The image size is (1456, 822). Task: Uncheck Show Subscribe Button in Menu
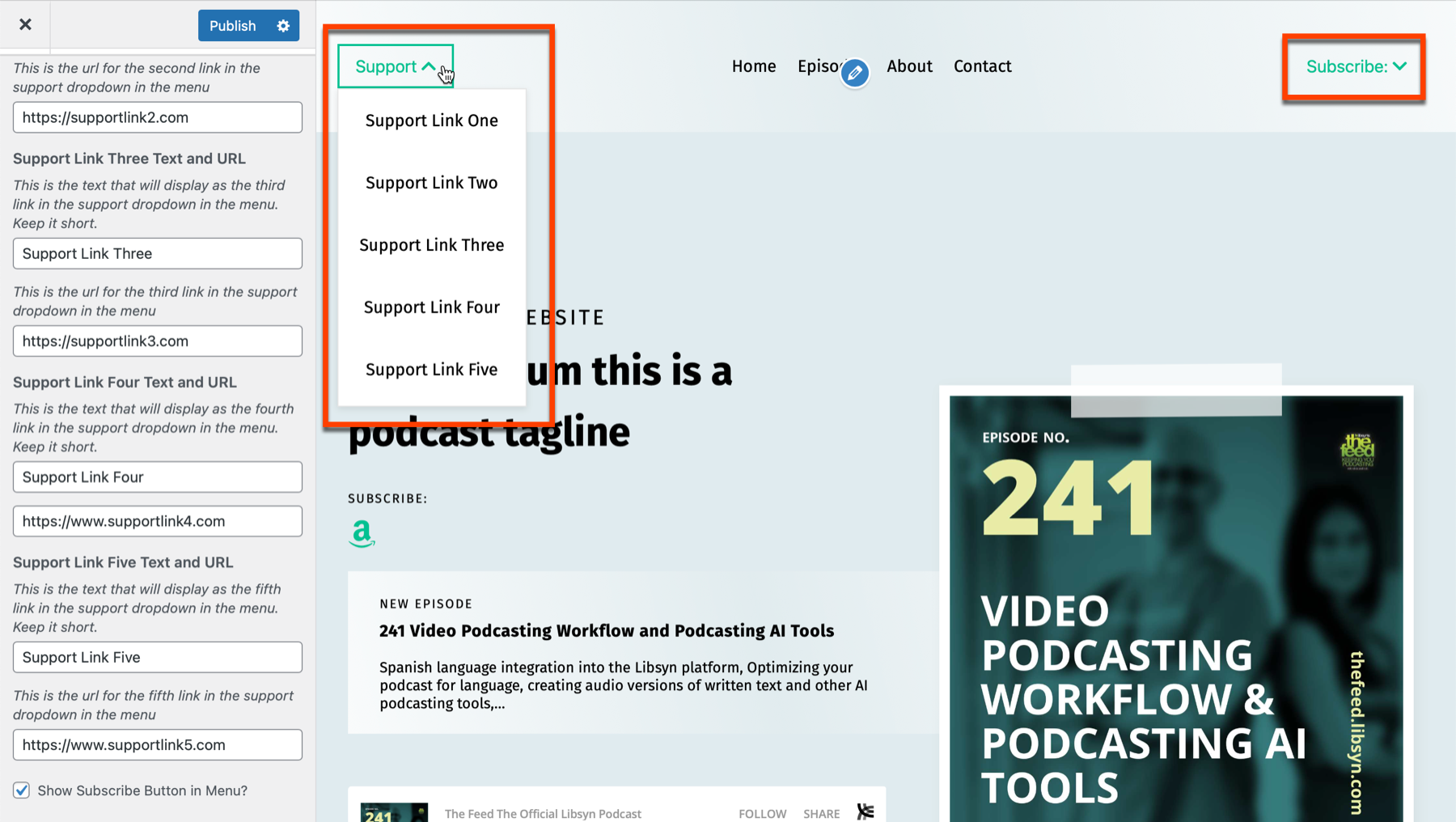tap(22, 790)
